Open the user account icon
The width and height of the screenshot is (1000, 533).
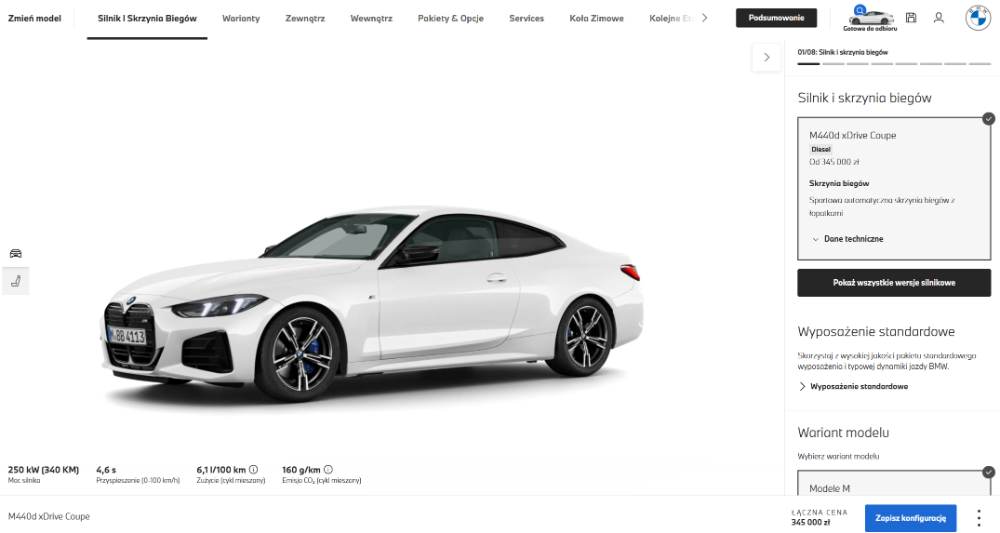click(939, 18)
